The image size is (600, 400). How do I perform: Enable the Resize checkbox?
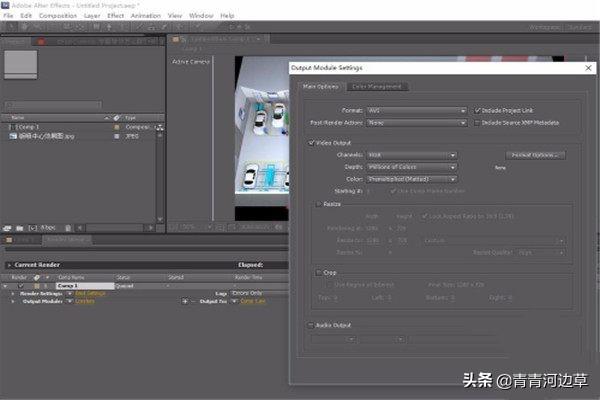click(x=318, y=204)
